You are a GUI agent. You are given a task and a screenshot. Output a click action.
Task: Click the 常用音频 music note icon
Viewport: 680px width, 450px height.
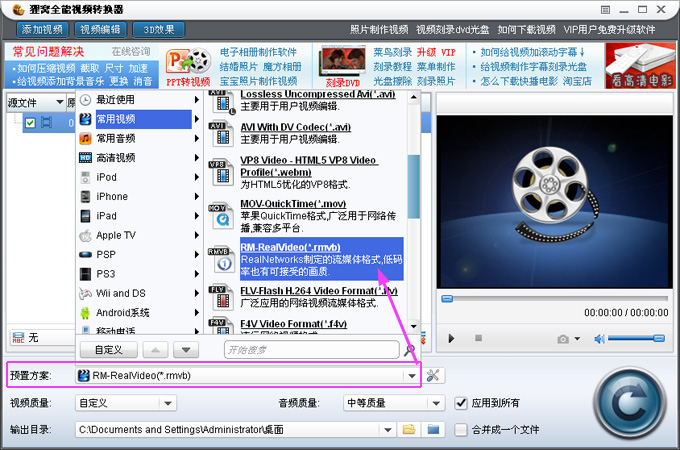pos(85,138)
